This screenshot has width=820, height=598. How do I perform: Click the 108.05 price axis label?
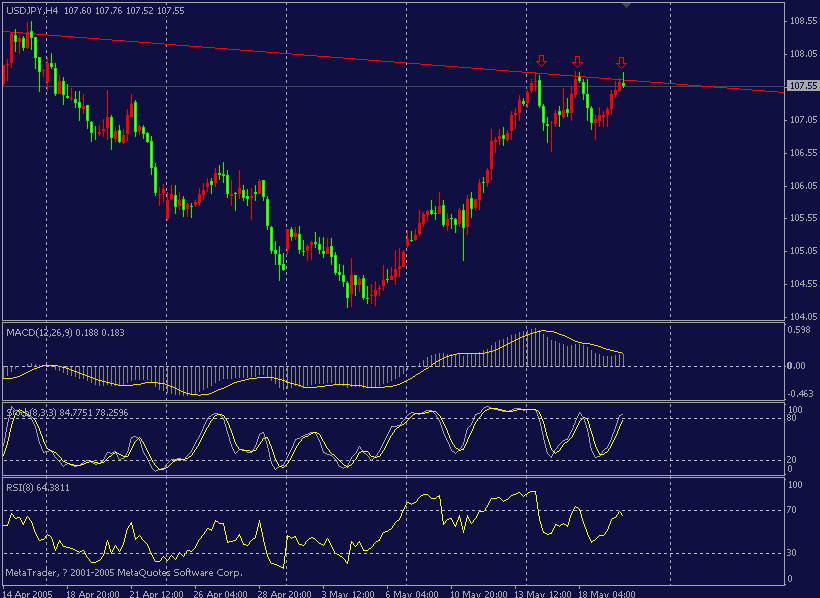point(803,54)
